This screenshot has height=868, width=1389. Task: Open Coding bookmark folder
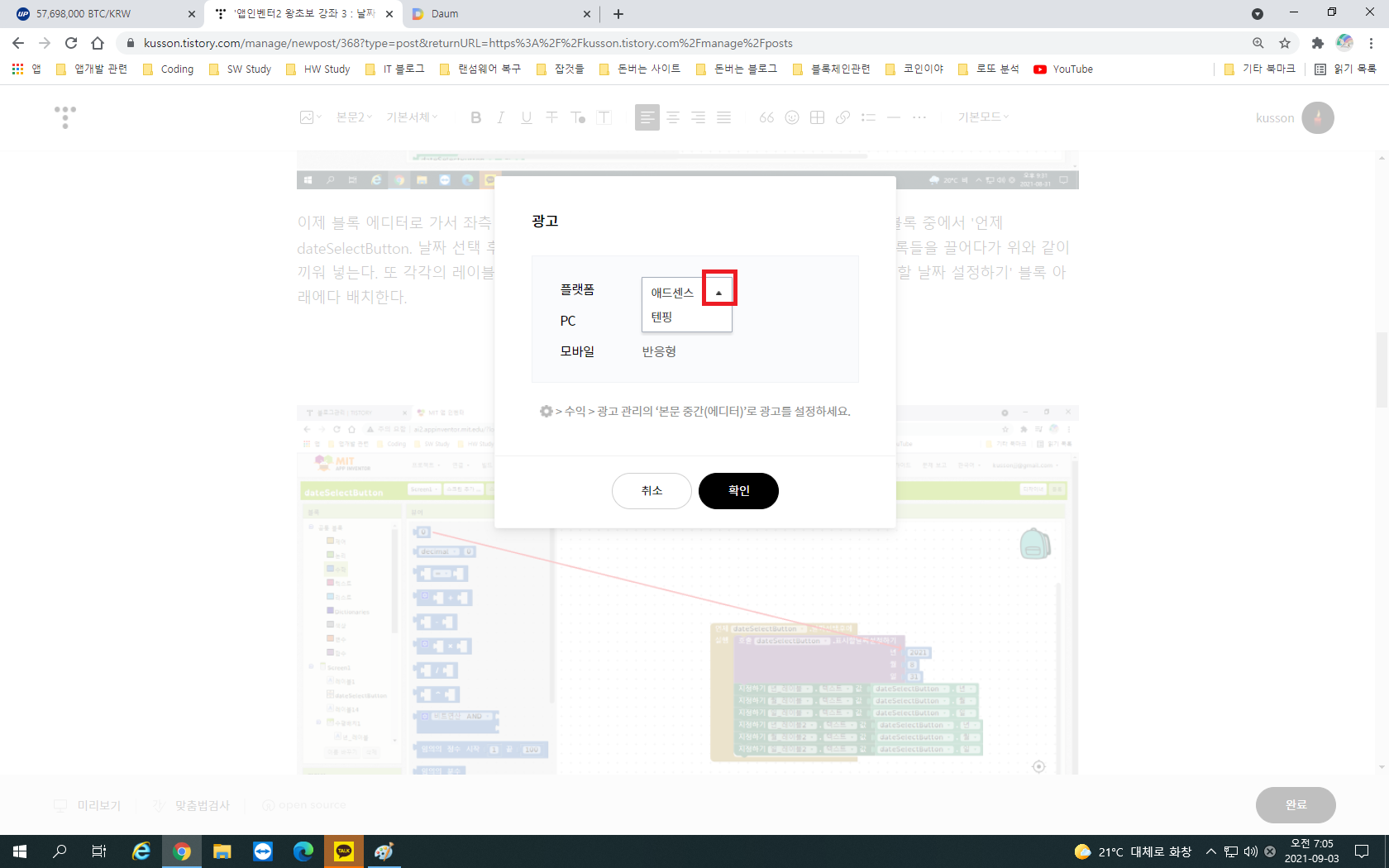(169, 69)
